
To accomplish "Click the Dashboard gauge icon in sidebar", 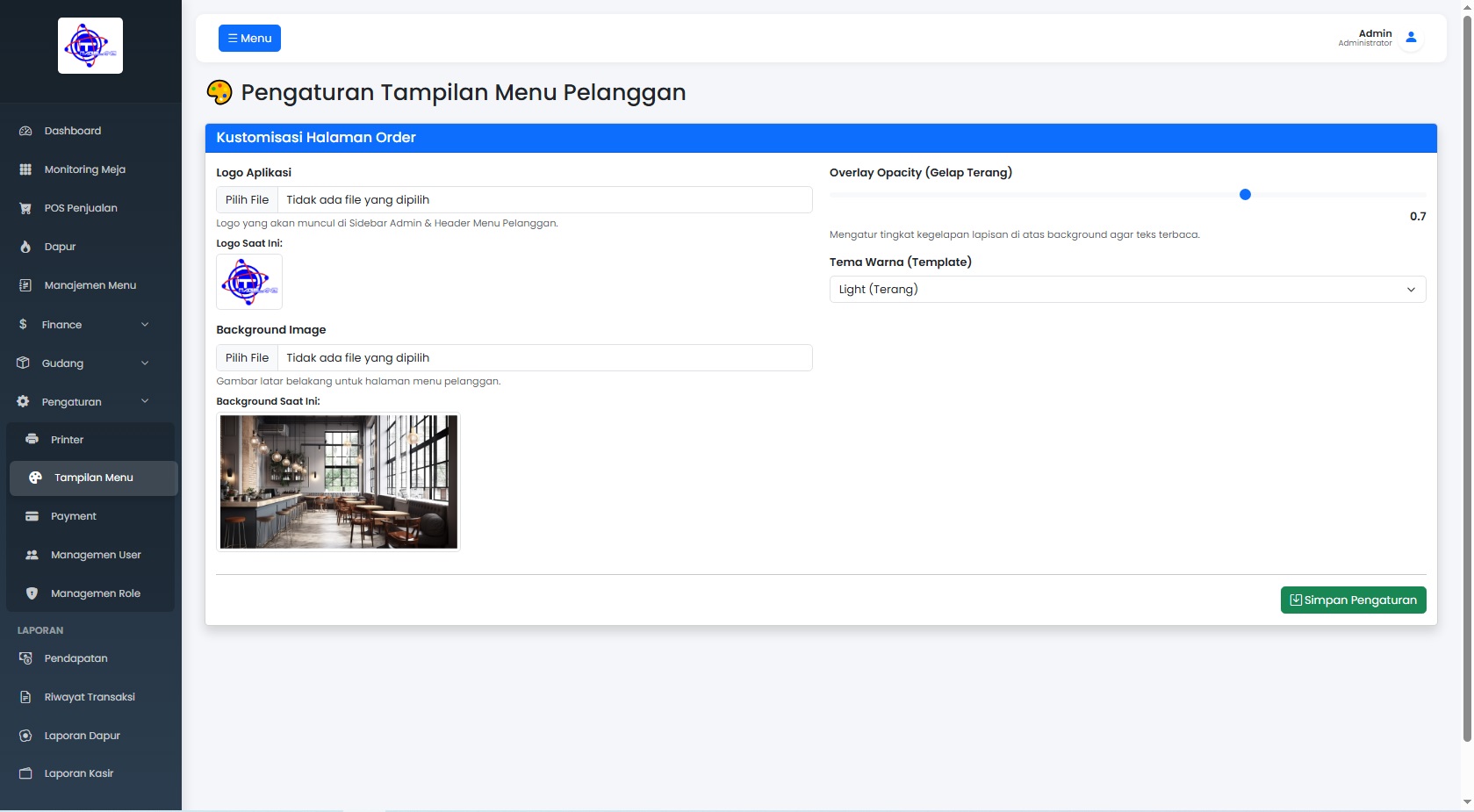I will [x=25, y=131].
